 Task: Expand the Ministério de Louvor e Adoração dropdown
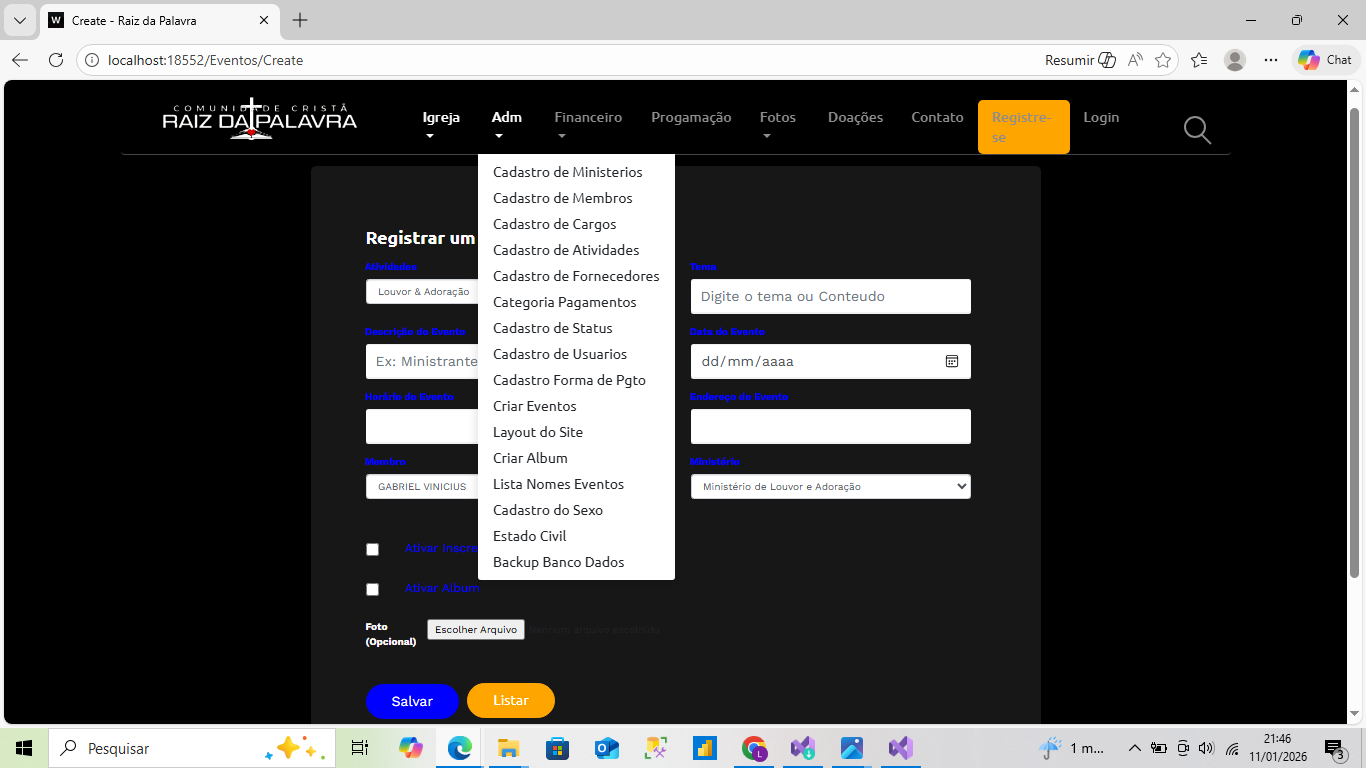pos(830,487)
